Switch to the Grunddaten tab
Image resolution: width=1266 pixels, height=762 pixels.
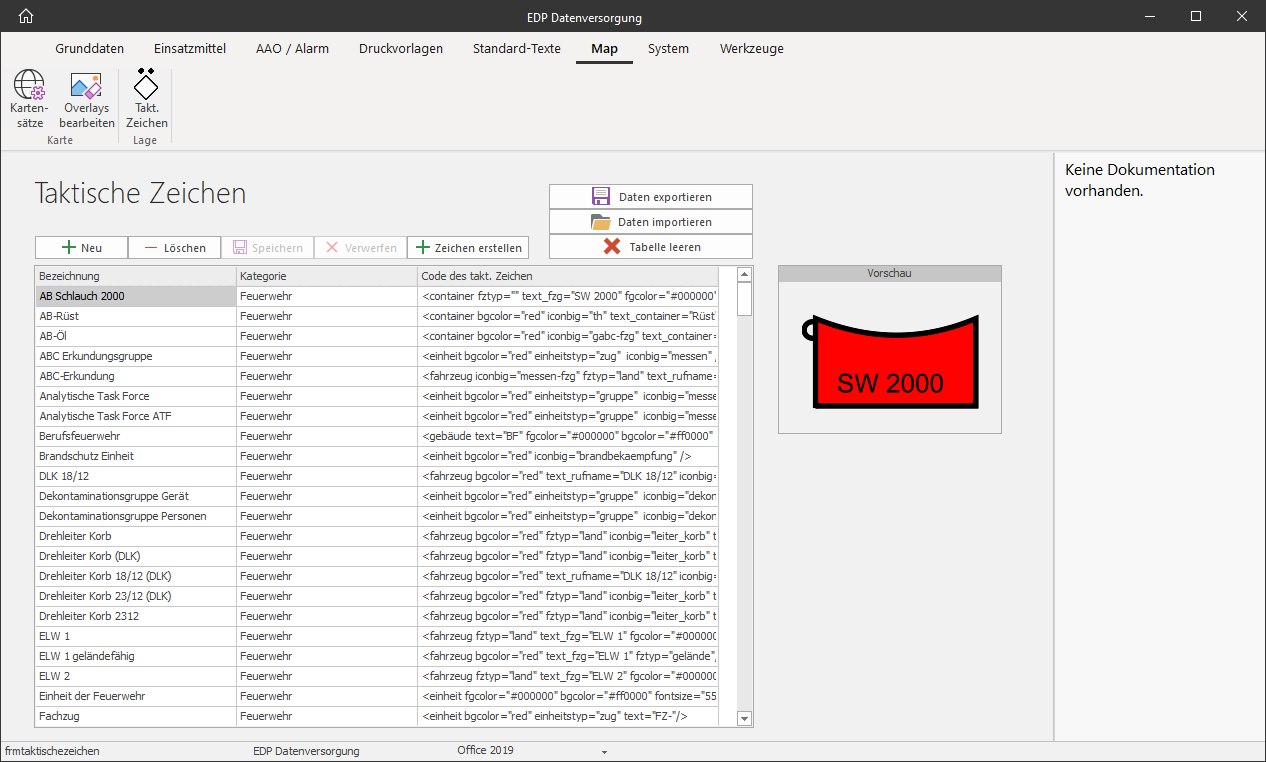(x=90, y=48)
